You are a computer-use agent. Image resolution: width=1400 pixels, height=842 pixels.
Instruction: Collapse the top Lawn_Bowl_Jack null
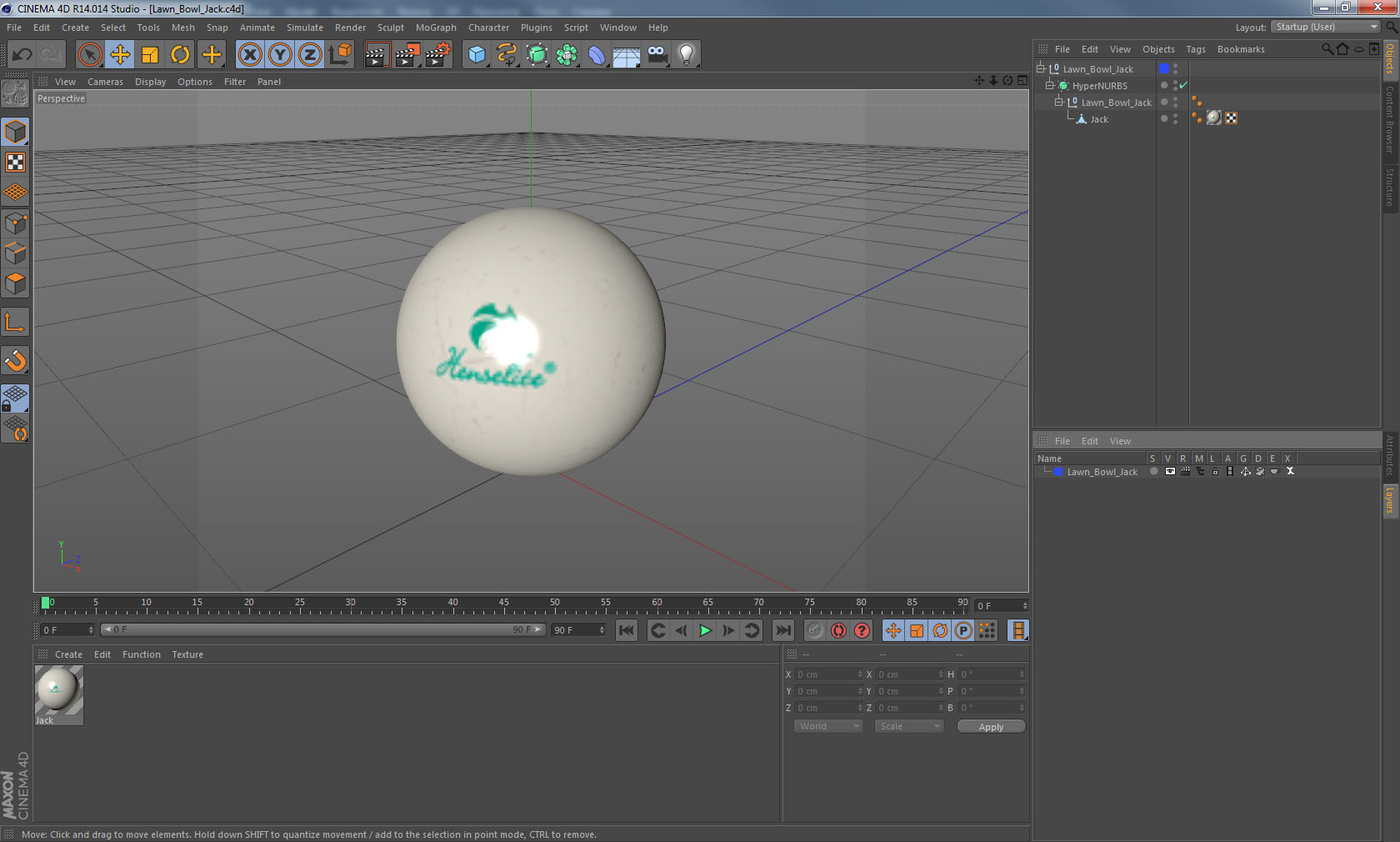[1041, 68]
